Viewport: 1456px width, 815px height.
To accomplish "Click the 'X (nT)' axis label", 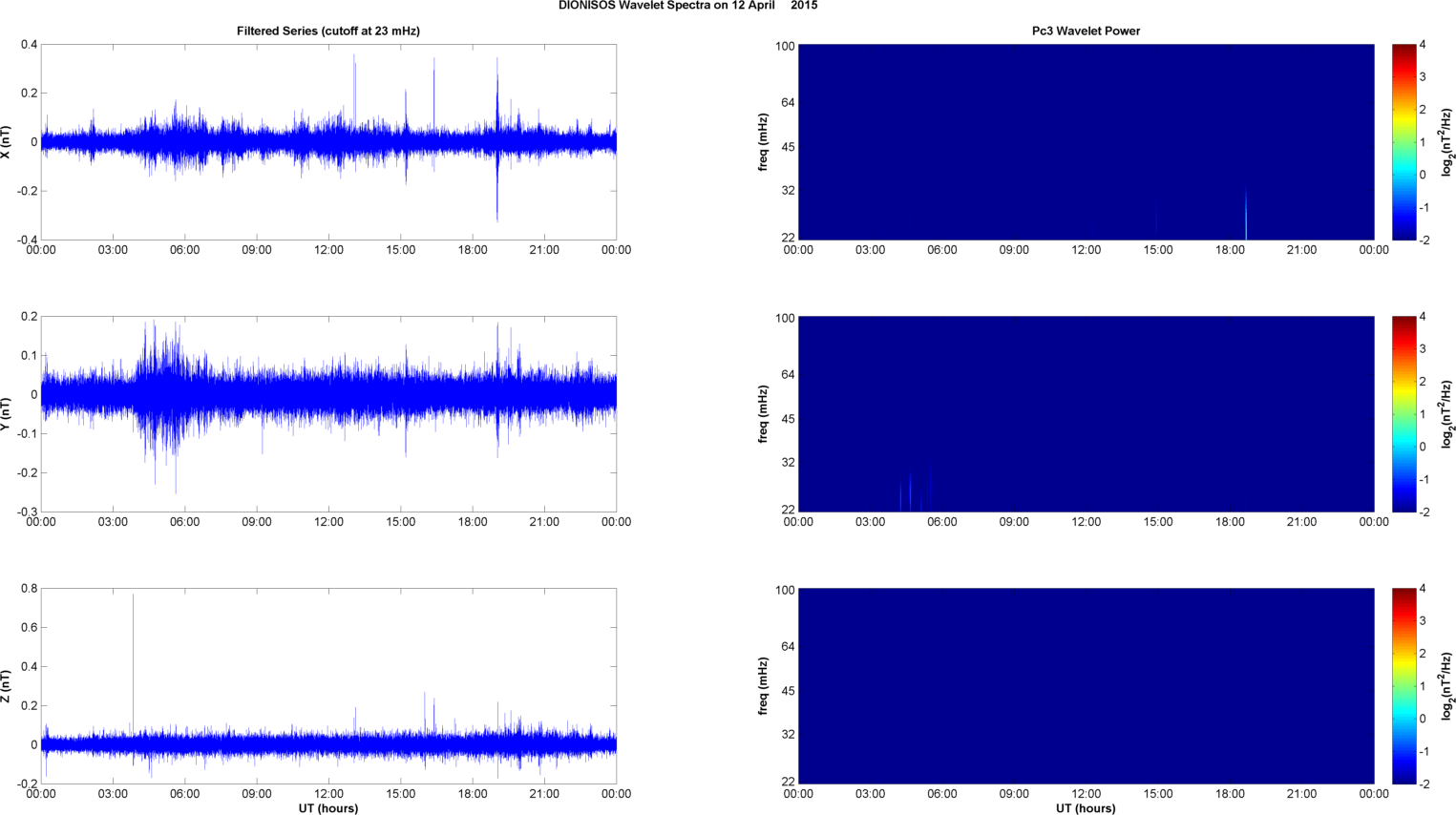I will click(6, 142).
